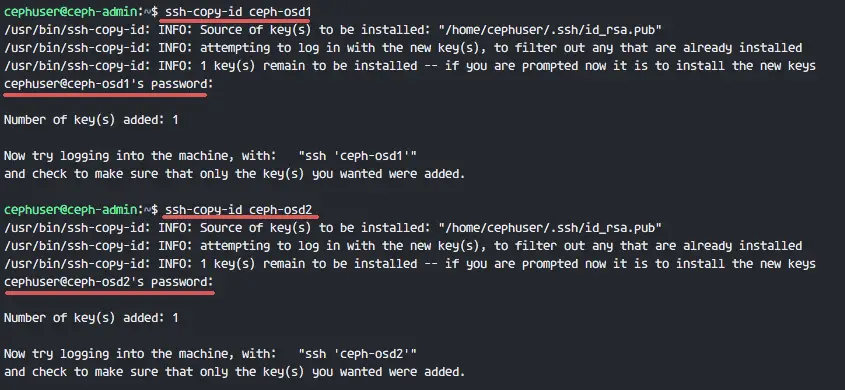
Task: Click first "1 key(s) remain to be installed" line
Action: (410, 66)
